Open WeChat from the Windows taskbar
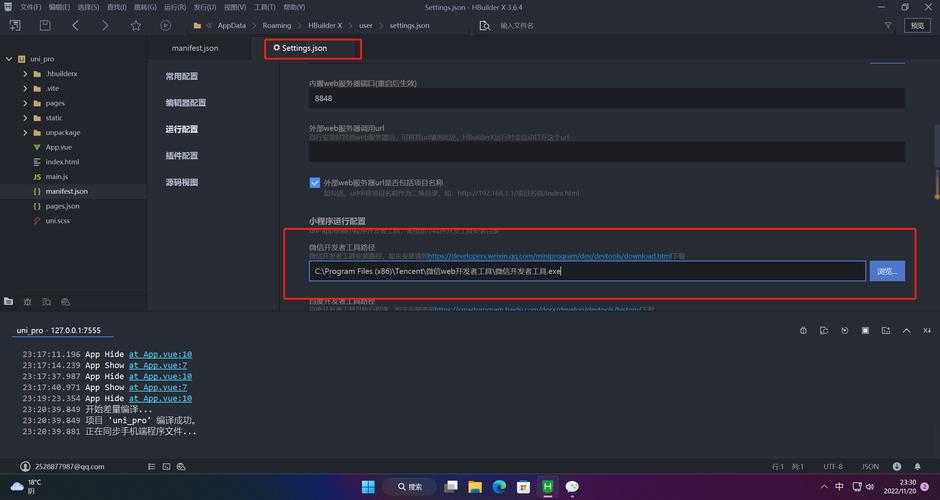Image resolution: width=940 pixels, height=500 pixels. (572, 487)
